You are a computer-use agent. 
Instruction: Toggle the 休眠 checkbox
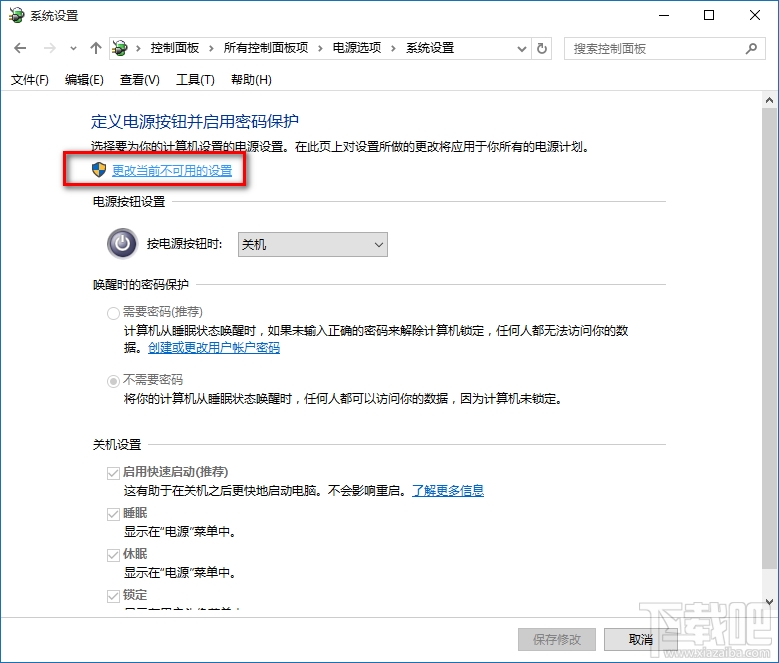pos(113,555)
